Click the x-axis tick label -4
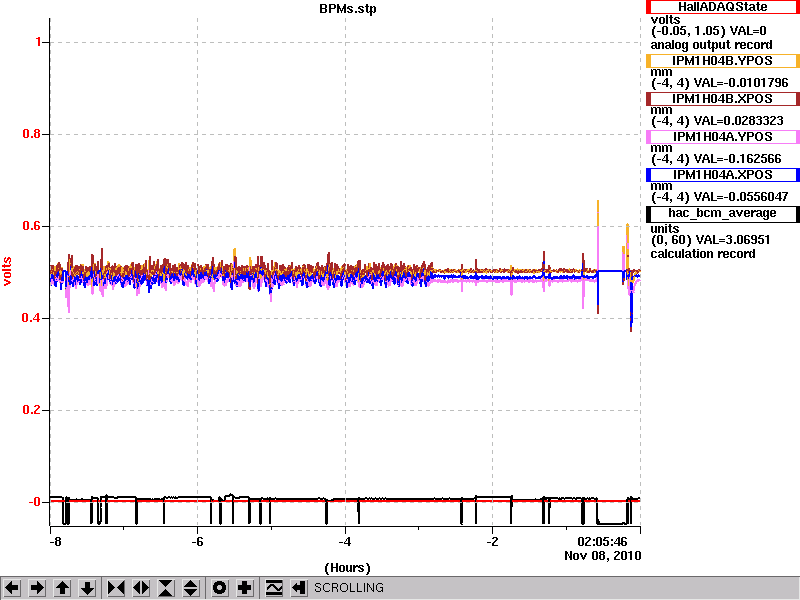This screenshot has height=600, width=800. pyautogui.click(x=345, y=542)
